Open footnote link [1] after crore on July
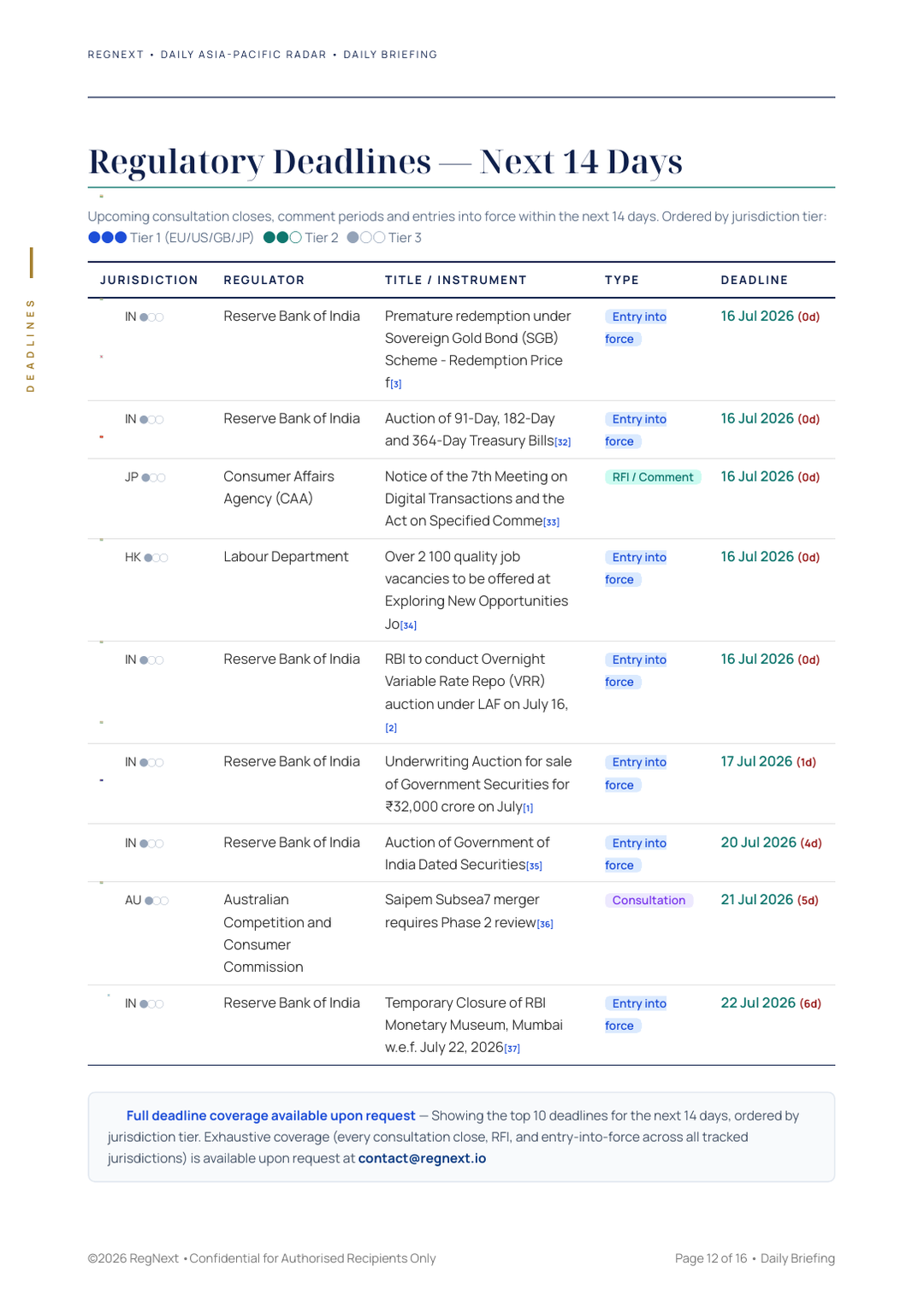924x1307 pixels. coord(528,808)
